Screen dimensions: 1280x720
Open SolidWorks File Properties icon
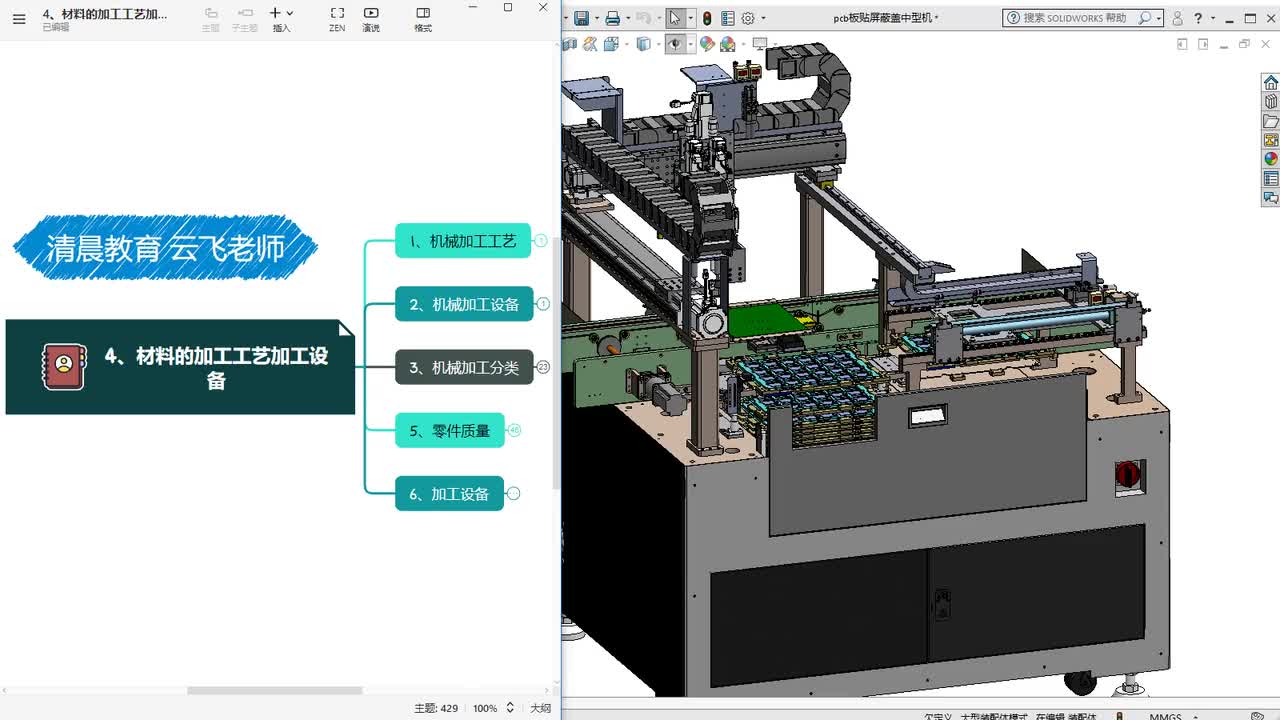coord(727,18)
